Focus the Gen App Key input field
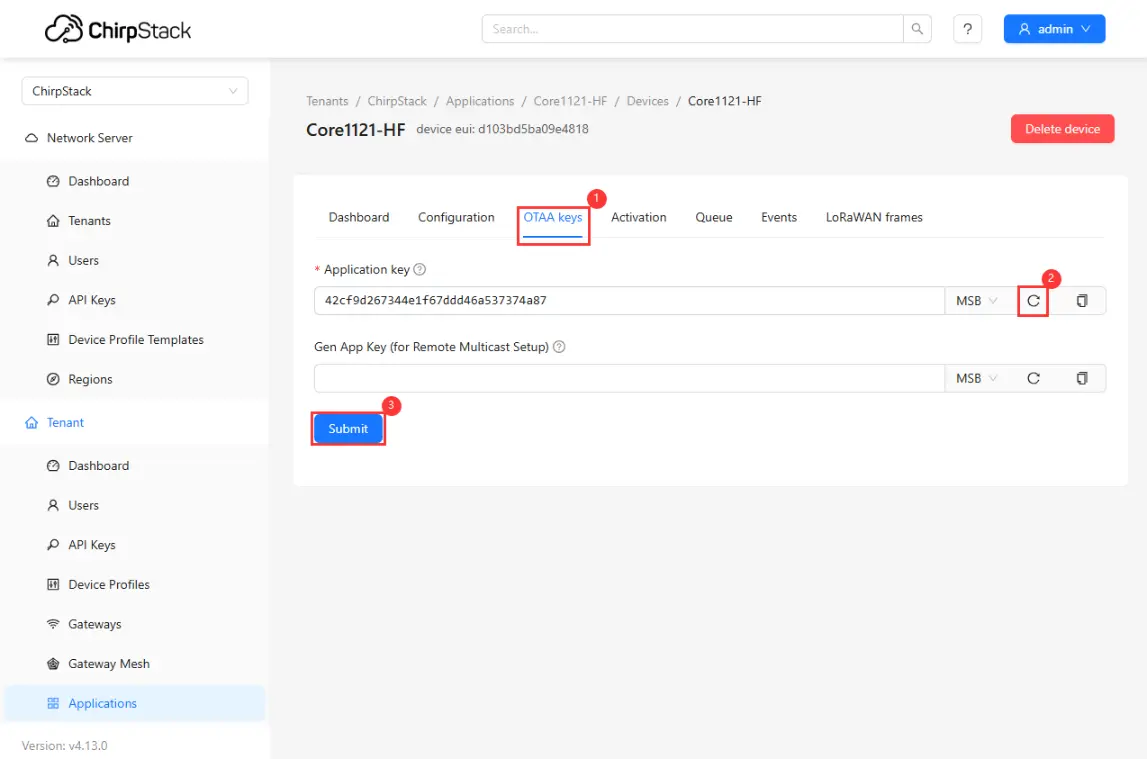1147x759 pixels. [628, 379]
